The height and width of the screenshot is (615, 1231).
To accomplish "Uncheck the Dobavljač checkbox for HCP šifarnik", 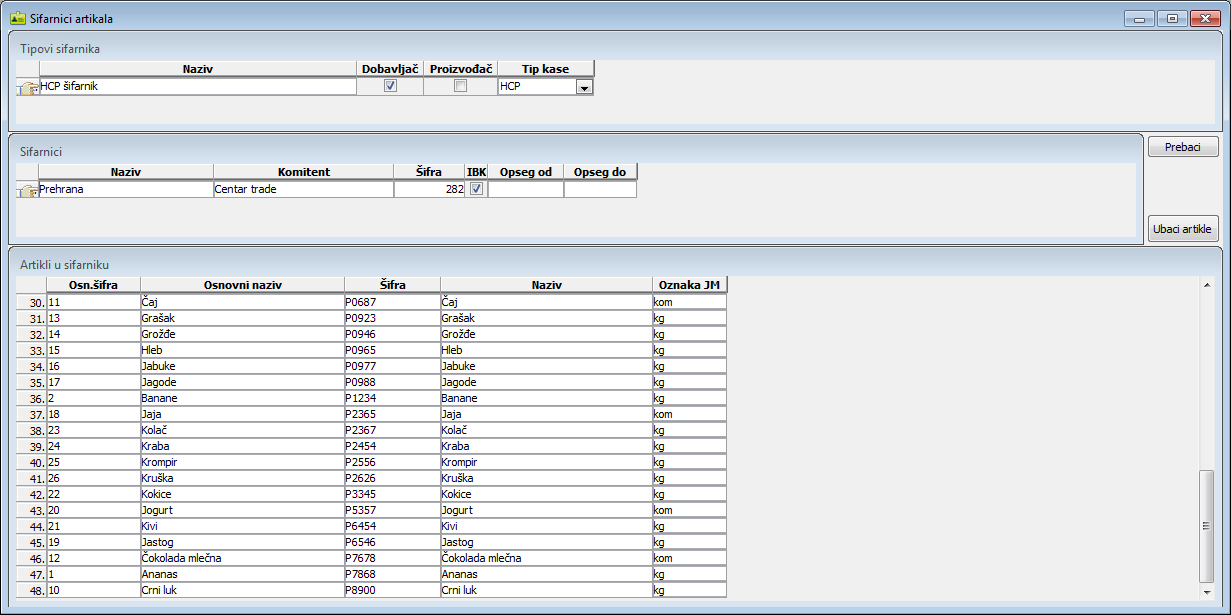I will tap(390, 86).
